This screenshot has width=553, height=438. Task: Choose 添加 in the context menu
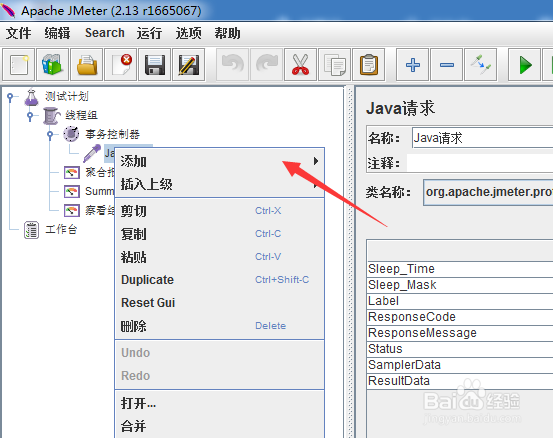click(x=219, y=161)
